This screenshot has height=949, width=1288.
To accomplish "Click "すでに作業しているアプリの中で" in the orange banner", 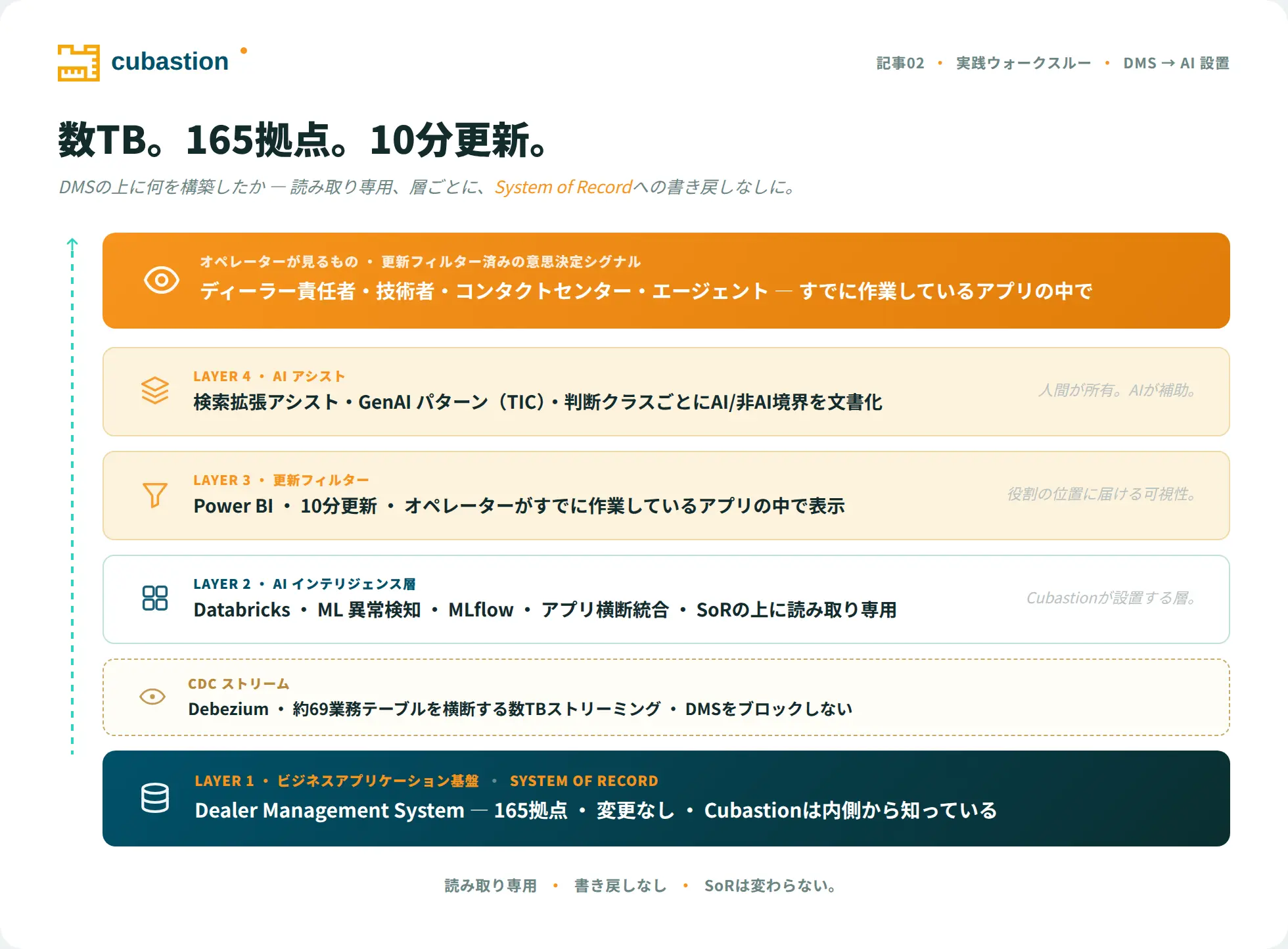I will pyautogui.click(x=946, y=290).
